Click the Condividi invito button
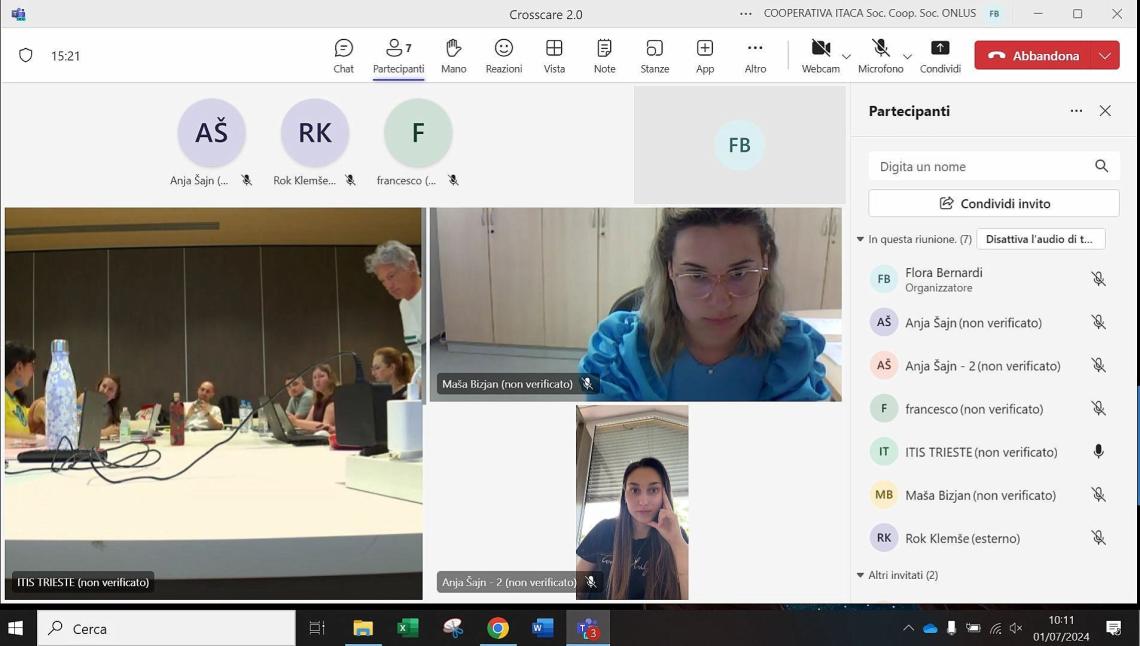The width and height of the screenshot is (1140, 646). [994, 203]
